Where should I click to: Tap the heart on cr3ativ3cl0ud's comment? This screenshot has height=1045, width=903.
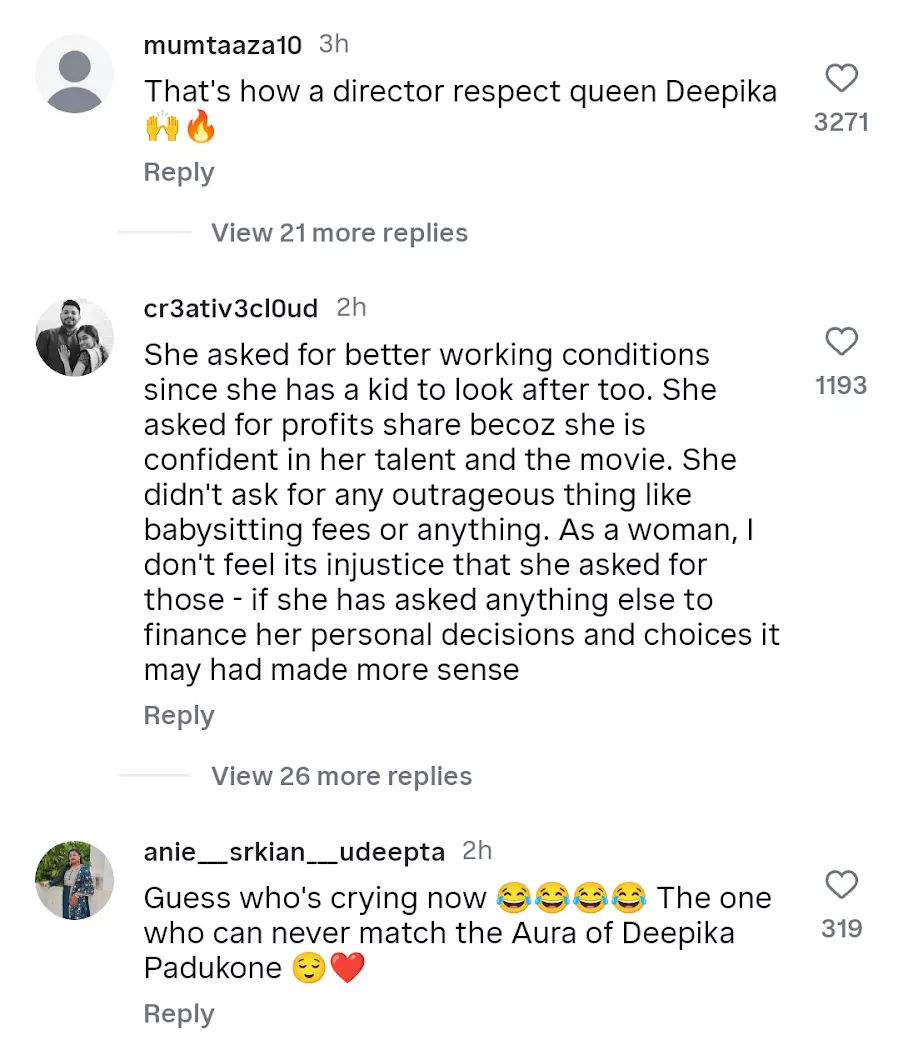[x=842, y=342]
